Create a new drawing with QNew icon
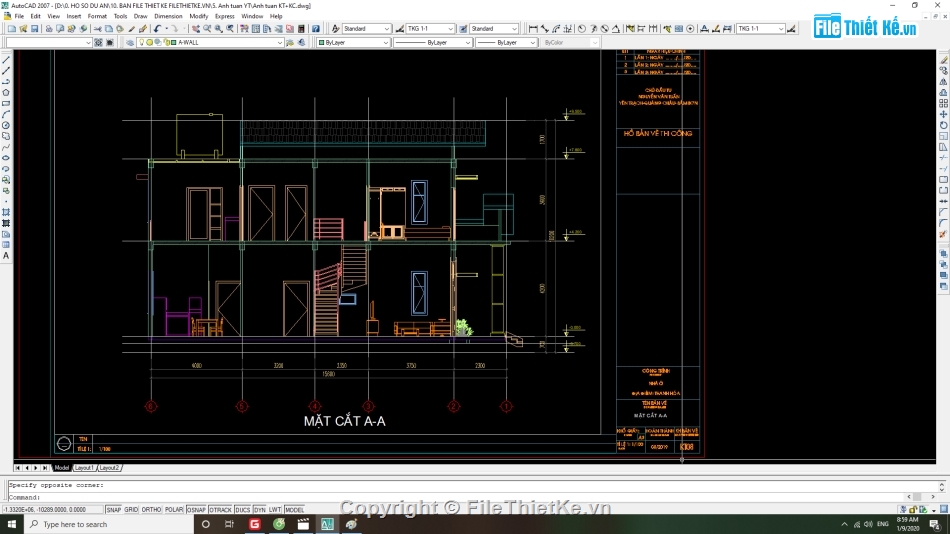This screenshot has height=534, width=950. 12,28
